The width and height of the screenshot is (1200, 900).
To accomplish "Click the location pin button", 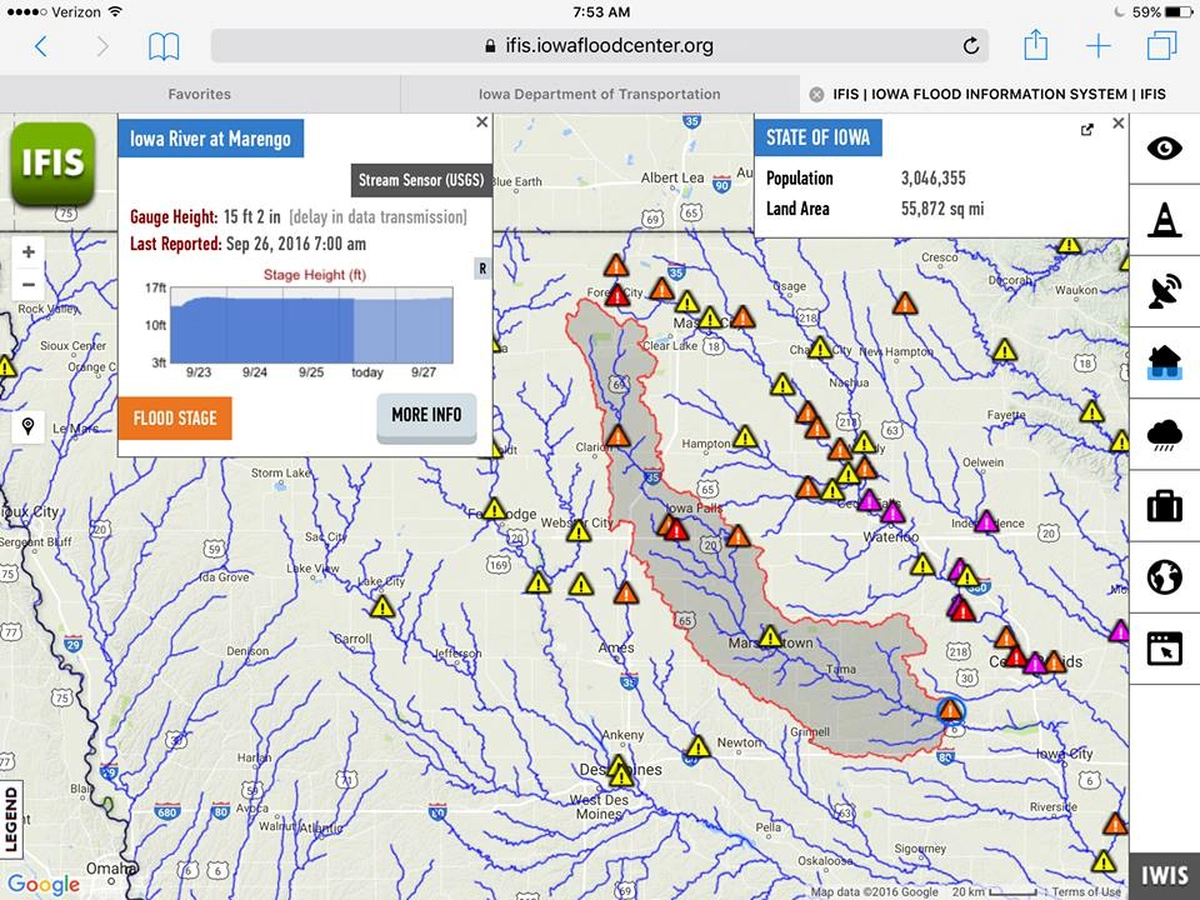I will click(28, 427).
